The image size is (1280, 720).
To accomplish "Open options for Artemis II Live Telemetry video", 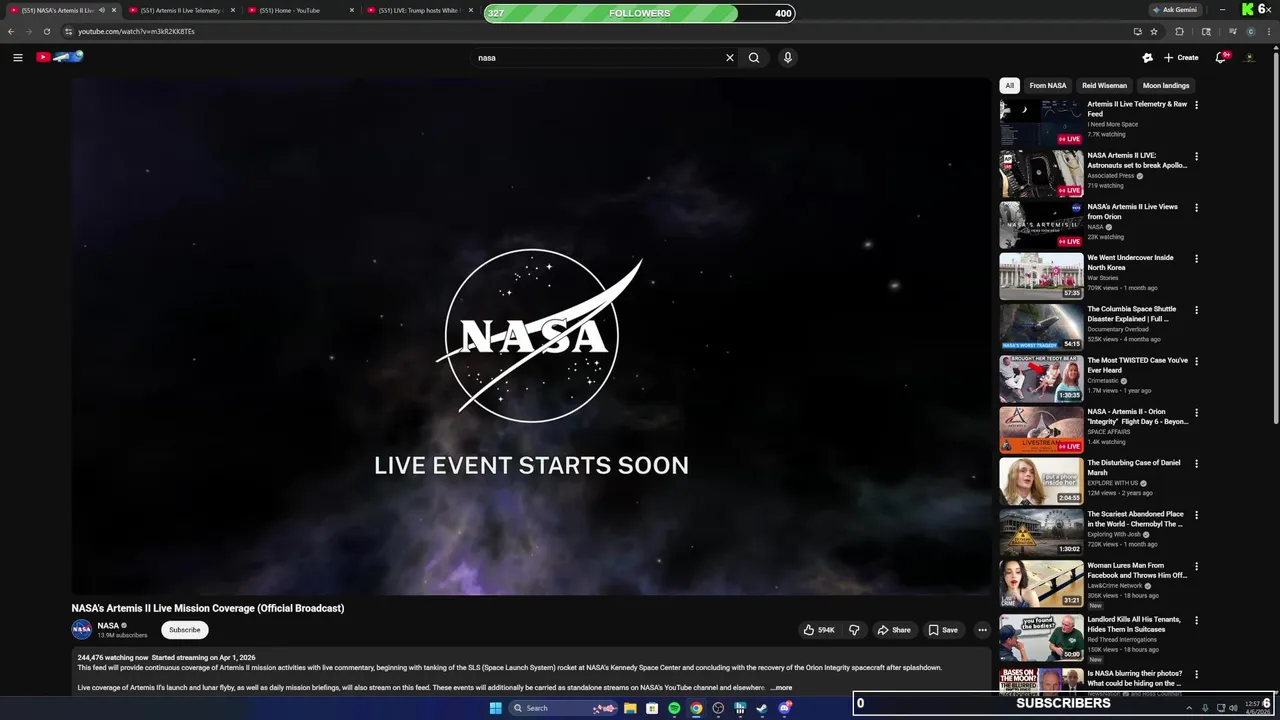I will (x=1196, y=105).
